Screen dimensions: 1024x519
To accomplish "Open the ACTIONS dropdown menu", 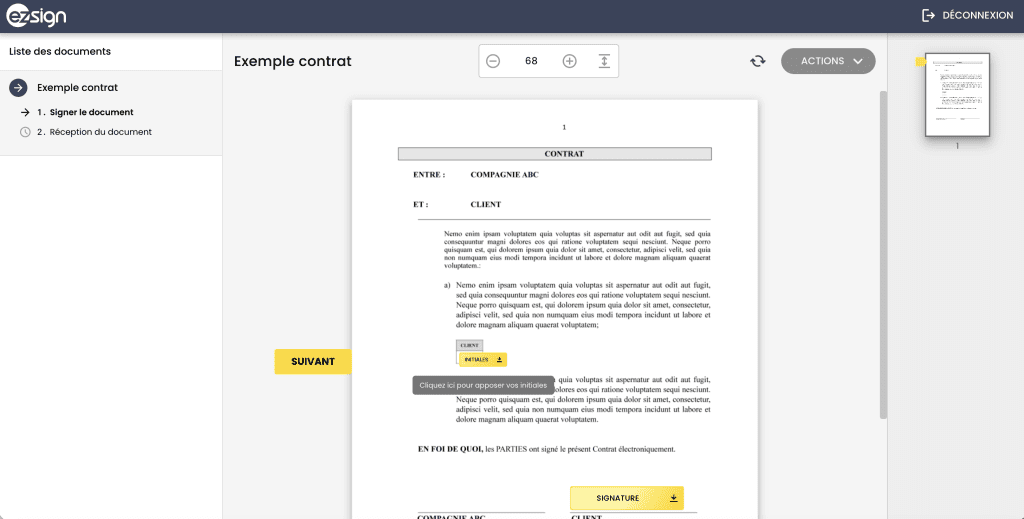I will tap(822, 61).
